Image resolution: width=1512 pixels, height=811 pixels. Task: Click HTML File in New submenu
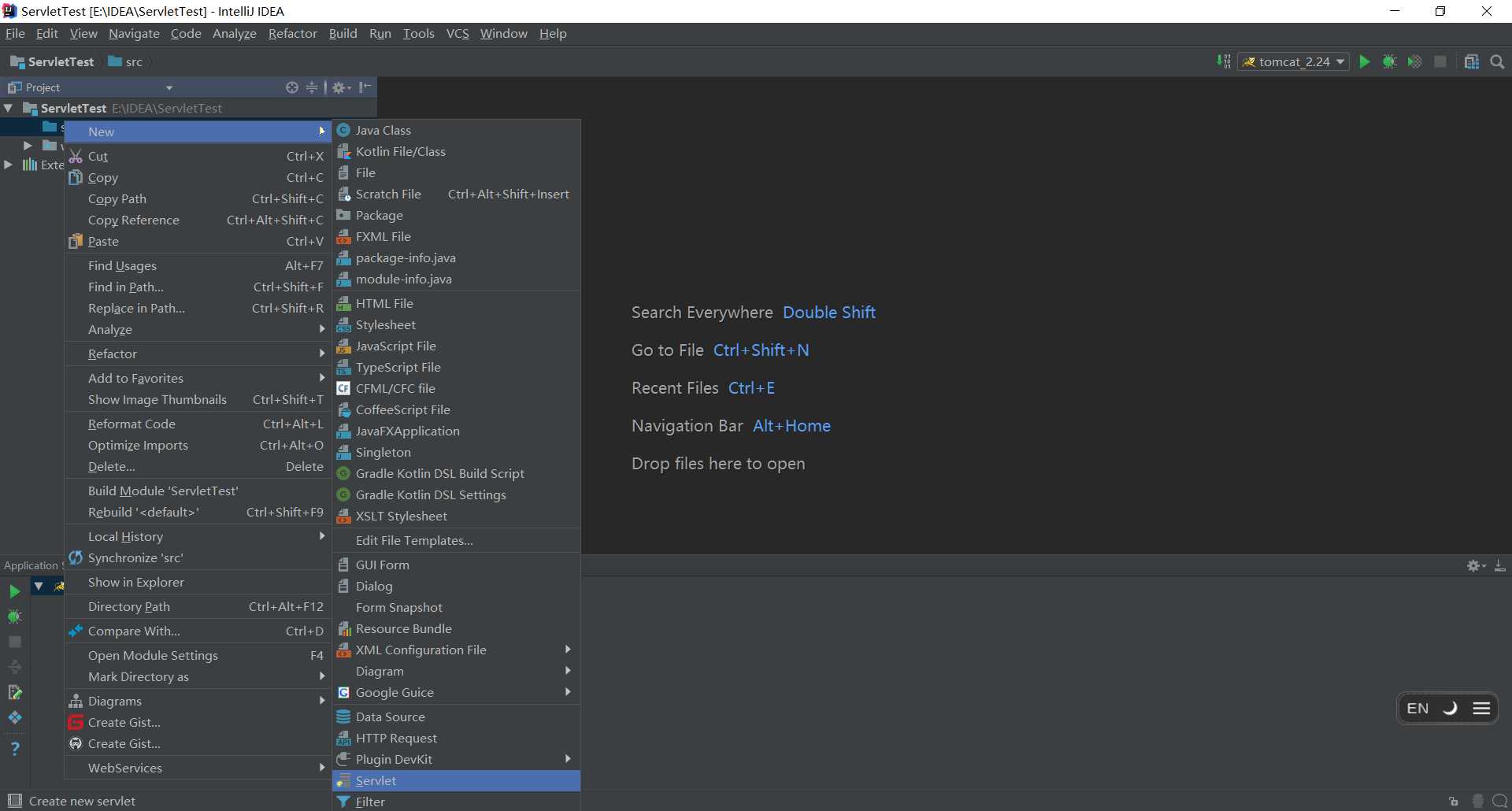tap(457, 303)
